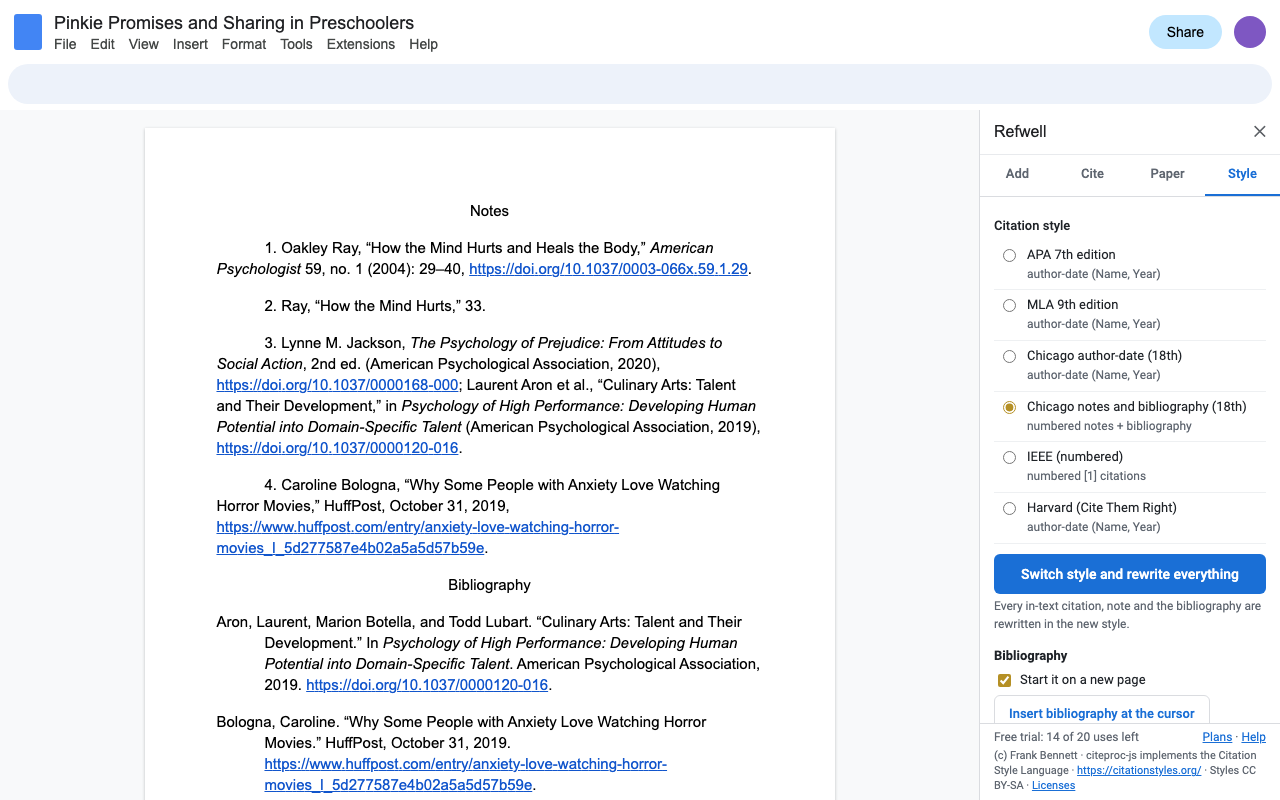
Task: Open the purple account avatar
Action: pos(1250,32)
